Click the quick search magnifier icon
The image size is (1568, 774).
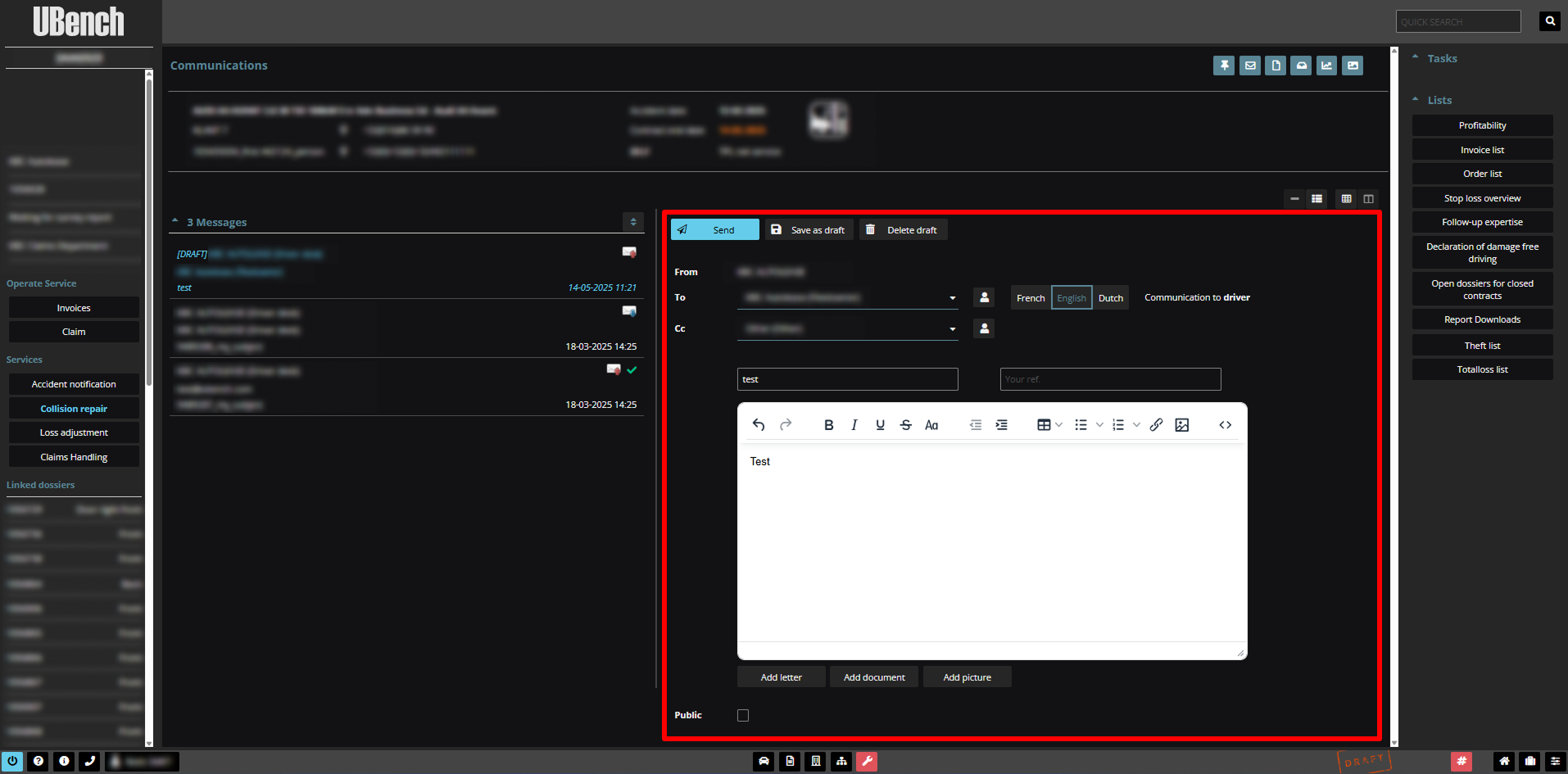(1549, 21)
